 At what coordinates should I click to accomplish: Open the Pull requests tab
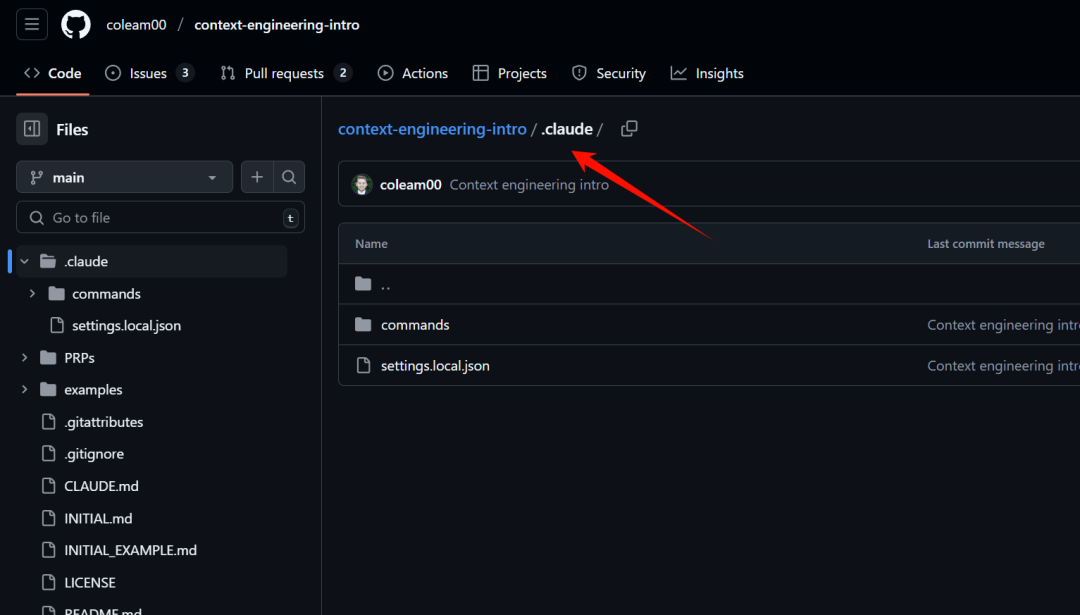click(x=286, y=73)
